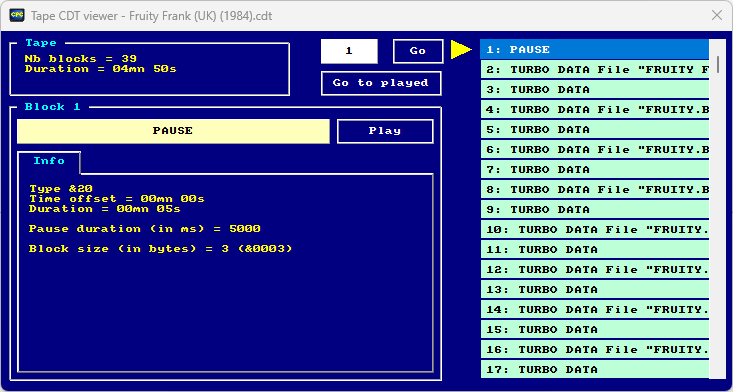
Task: Select block 11: TURBO DATA
Action: (595, 250)
